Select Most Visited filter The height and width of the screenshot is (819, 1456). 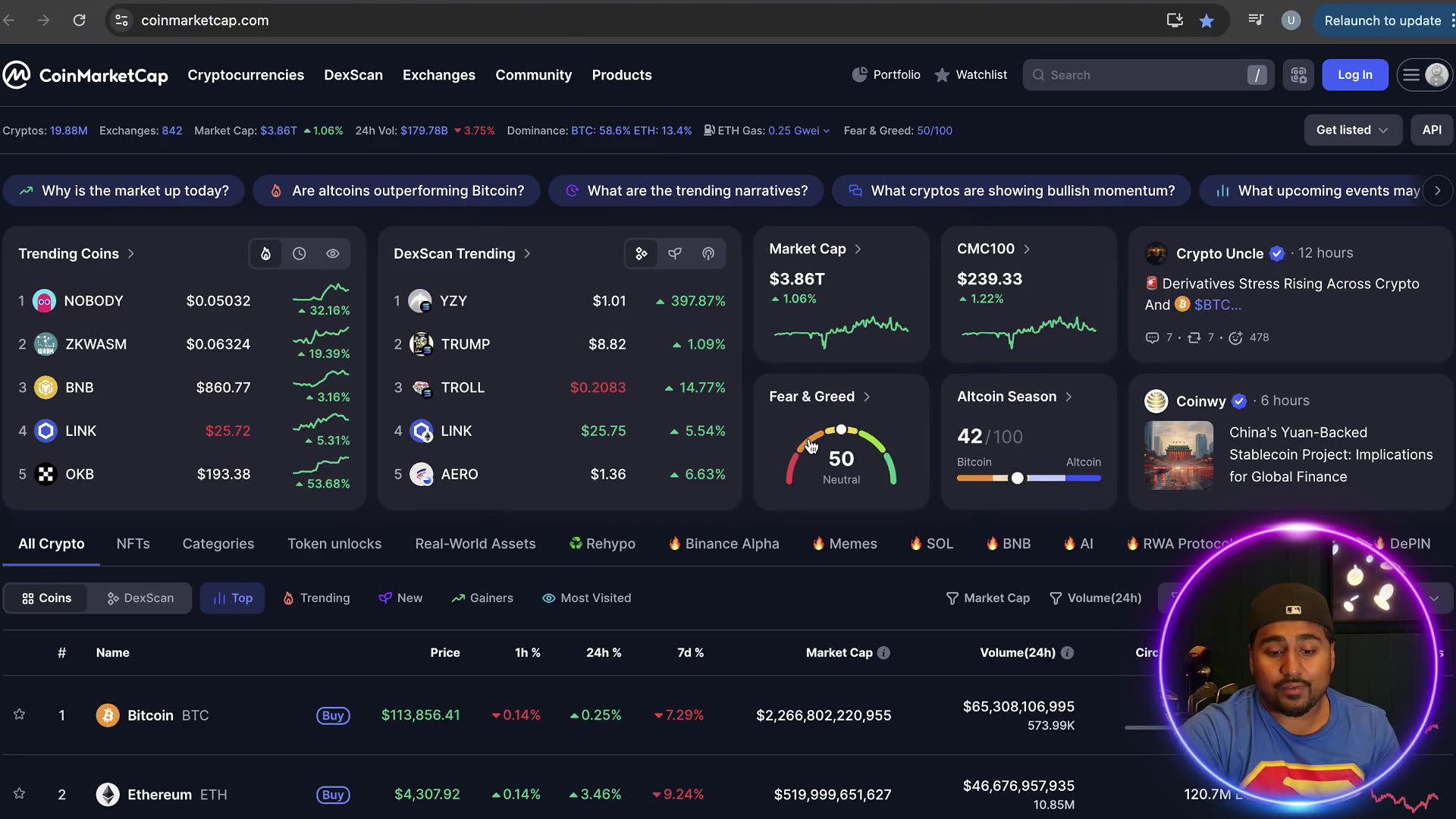pos(587,598)
